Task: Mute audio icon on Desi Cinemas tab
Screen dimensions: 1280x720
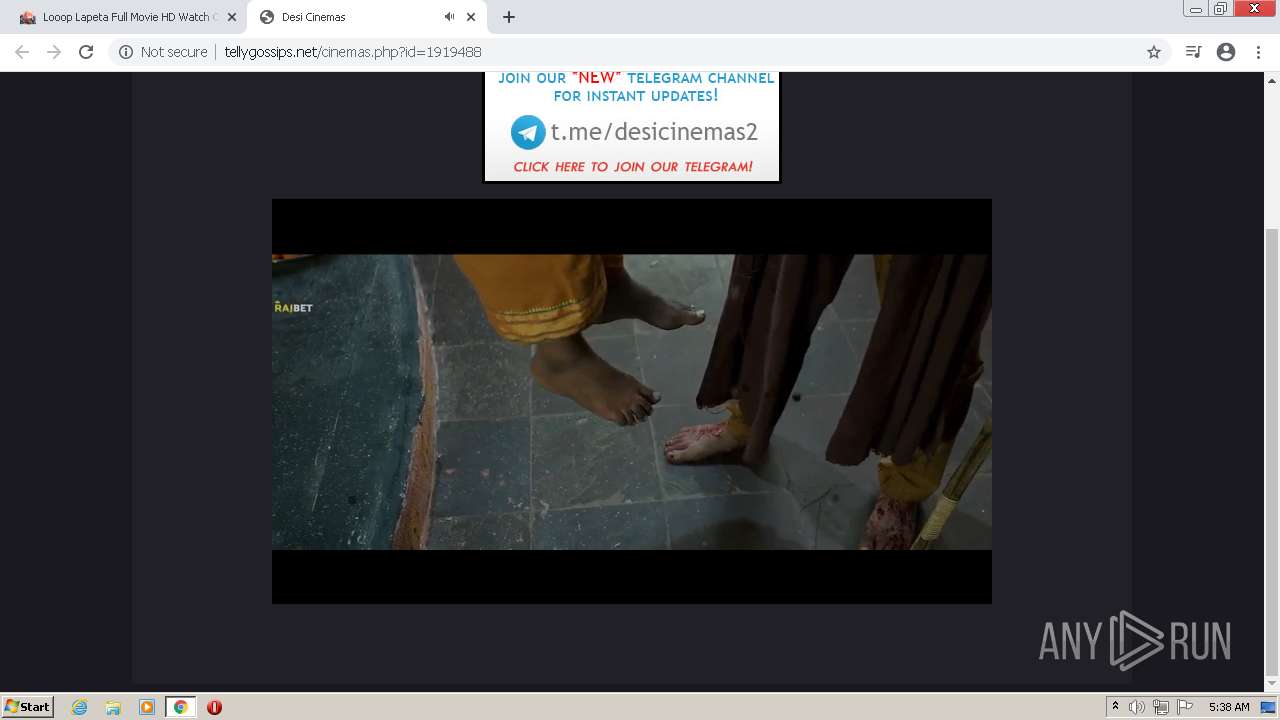Action: point(449,17)
